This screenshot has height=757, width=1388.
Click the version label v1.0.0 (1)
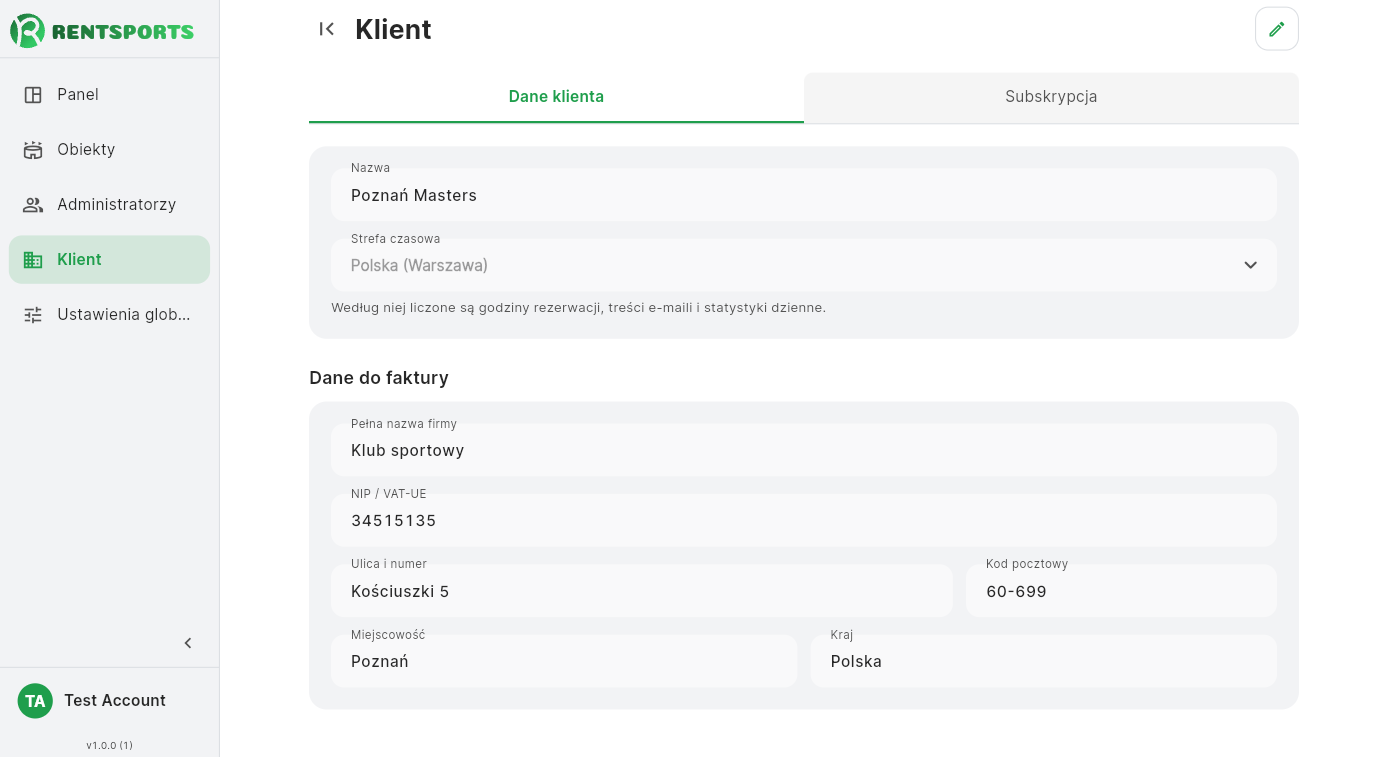[109, 745]
